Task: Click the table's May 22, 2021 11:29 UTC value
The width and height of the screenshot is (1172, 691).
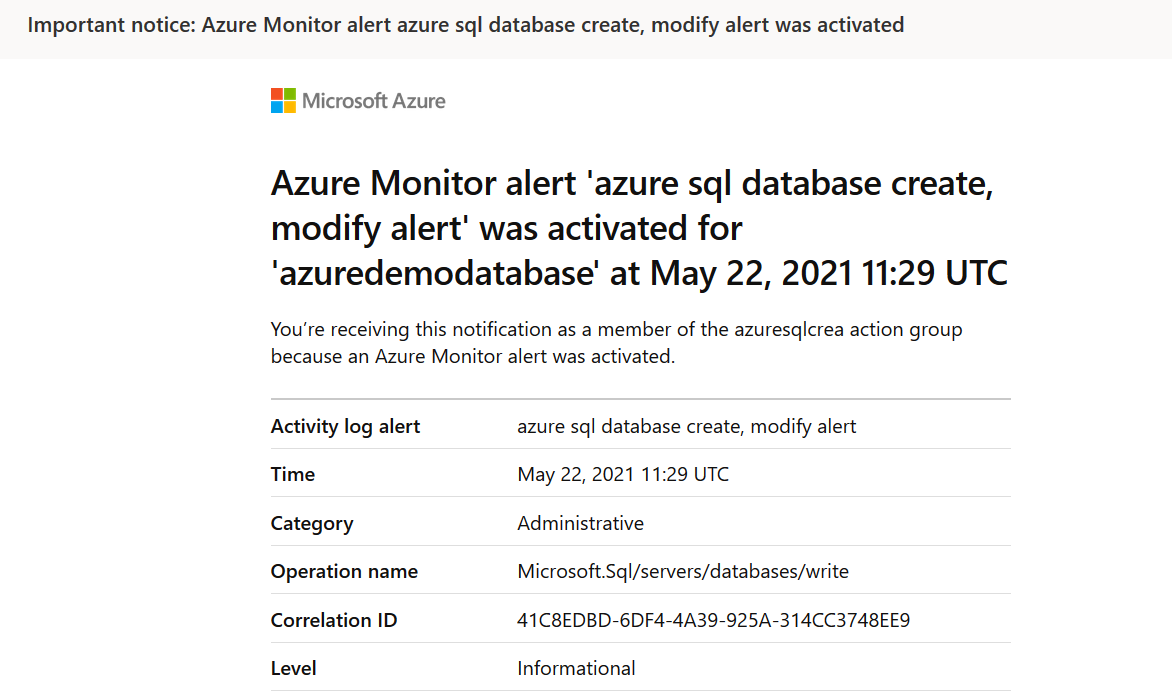Action: [x=623, y=474]
